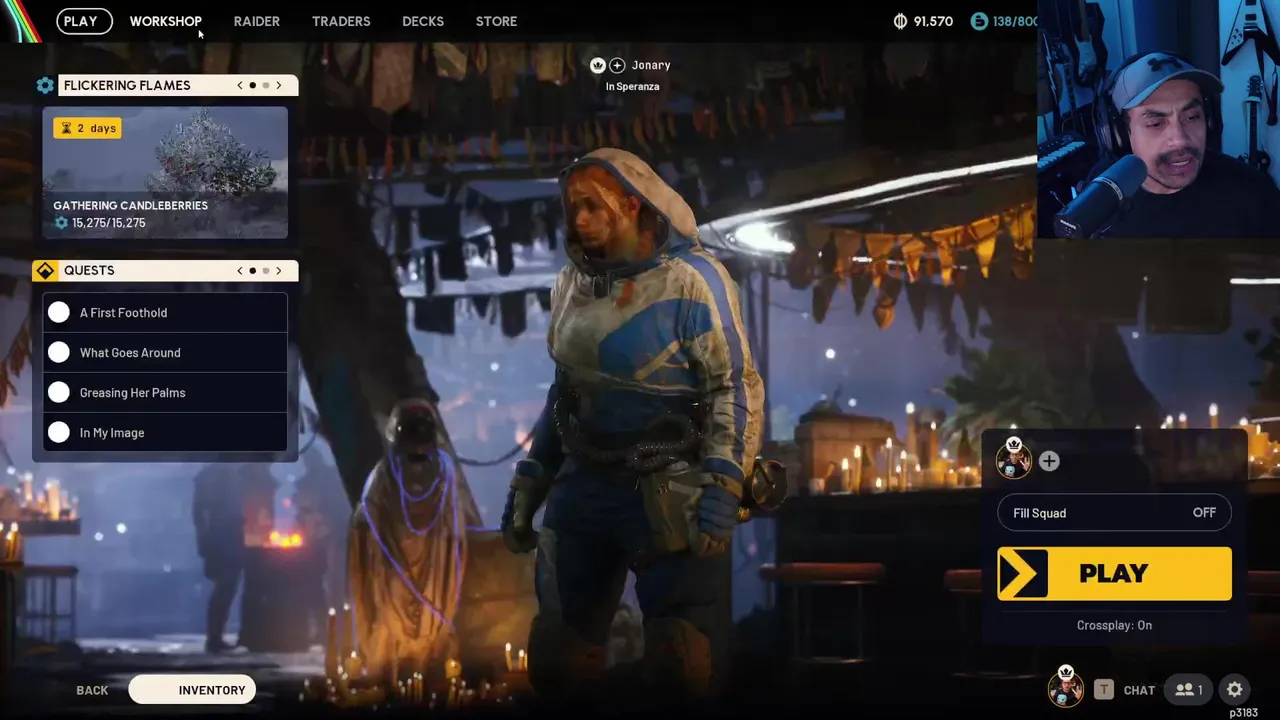The width and height of the screenshot is (1280, 720).
Task: Click the Crossplay: On setting
Action: tap(1114, 625)
